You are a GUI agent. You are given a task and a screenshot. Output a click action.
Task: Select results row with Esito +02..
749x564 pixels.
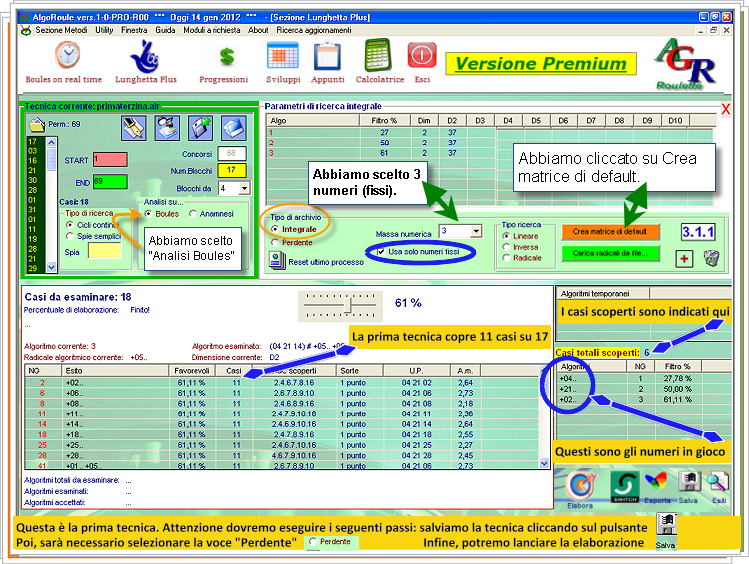click(282, 383)
